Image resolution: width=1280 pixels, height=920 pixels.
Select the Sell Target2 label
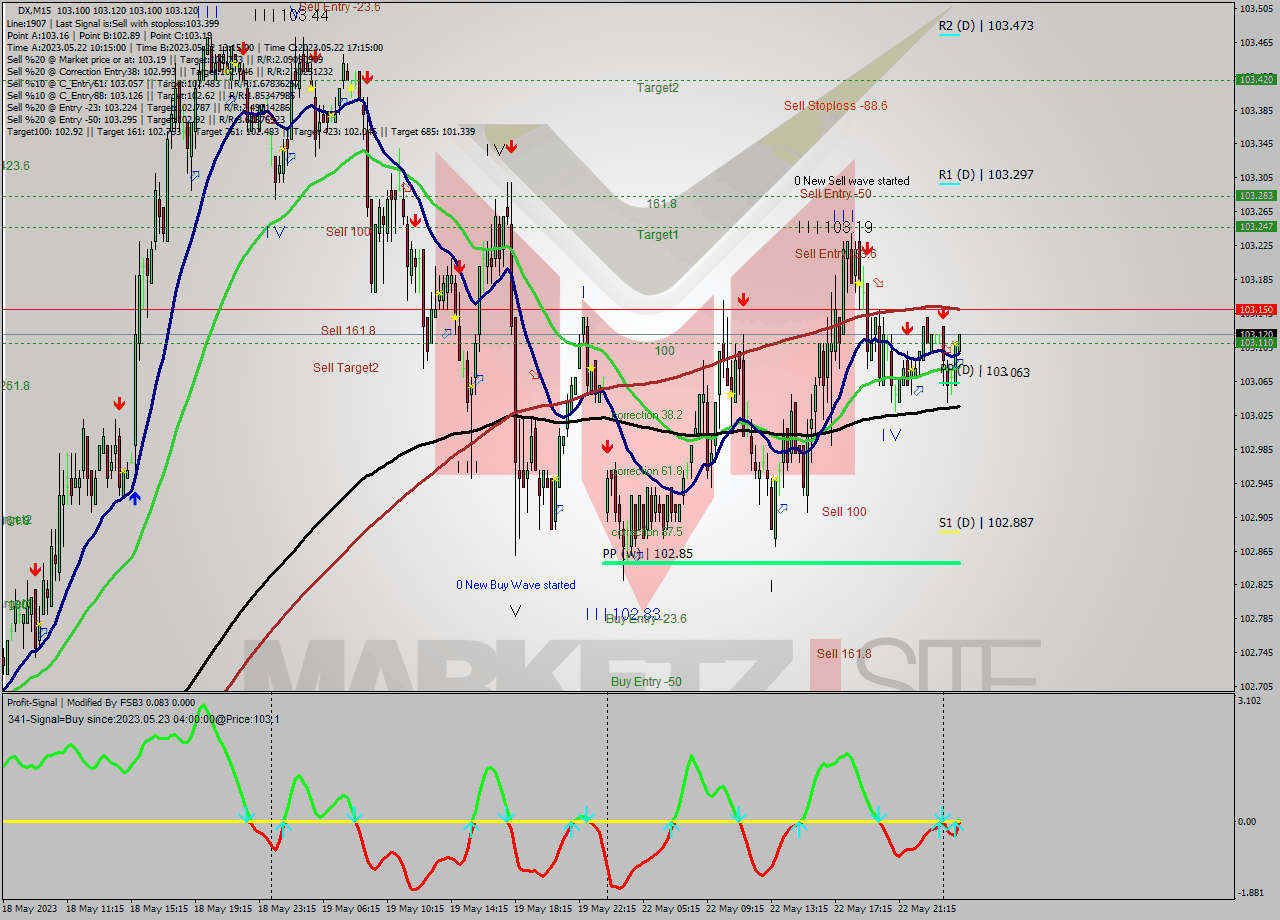coord(346,368)
